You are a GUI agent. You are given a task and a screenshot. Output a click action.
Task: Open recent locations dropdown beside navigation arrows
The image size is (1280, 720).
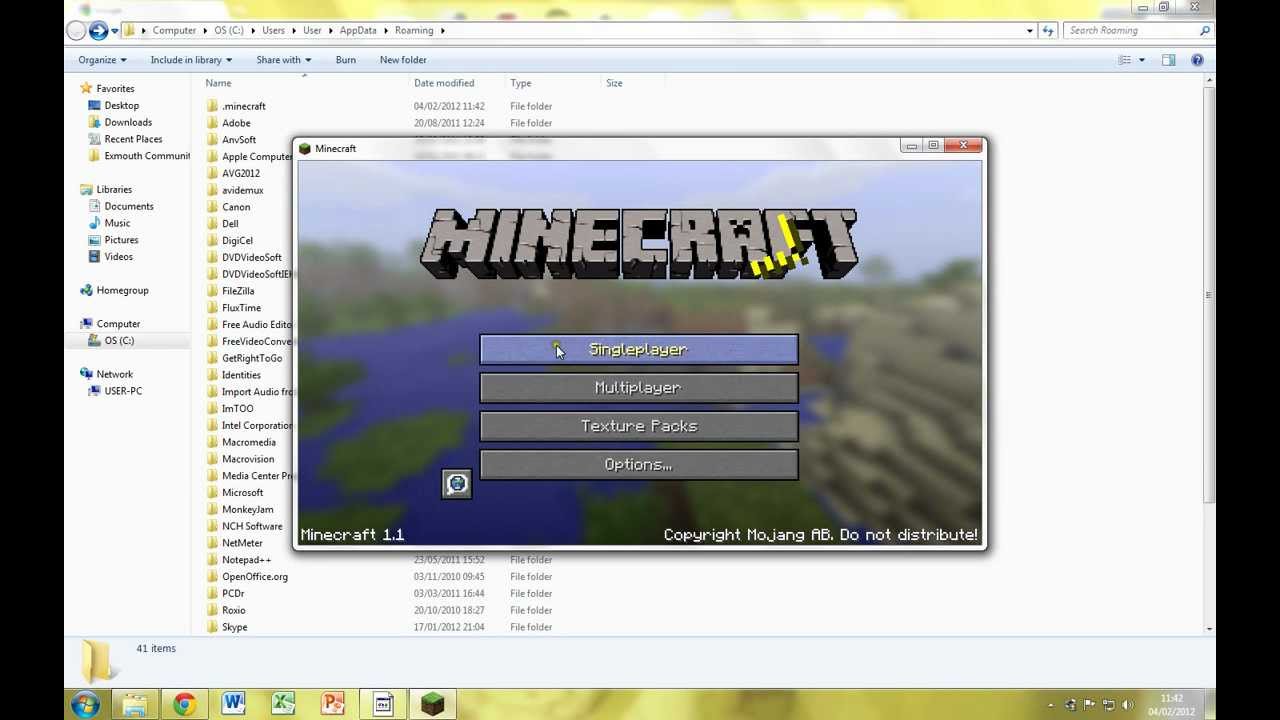[114, 30]
